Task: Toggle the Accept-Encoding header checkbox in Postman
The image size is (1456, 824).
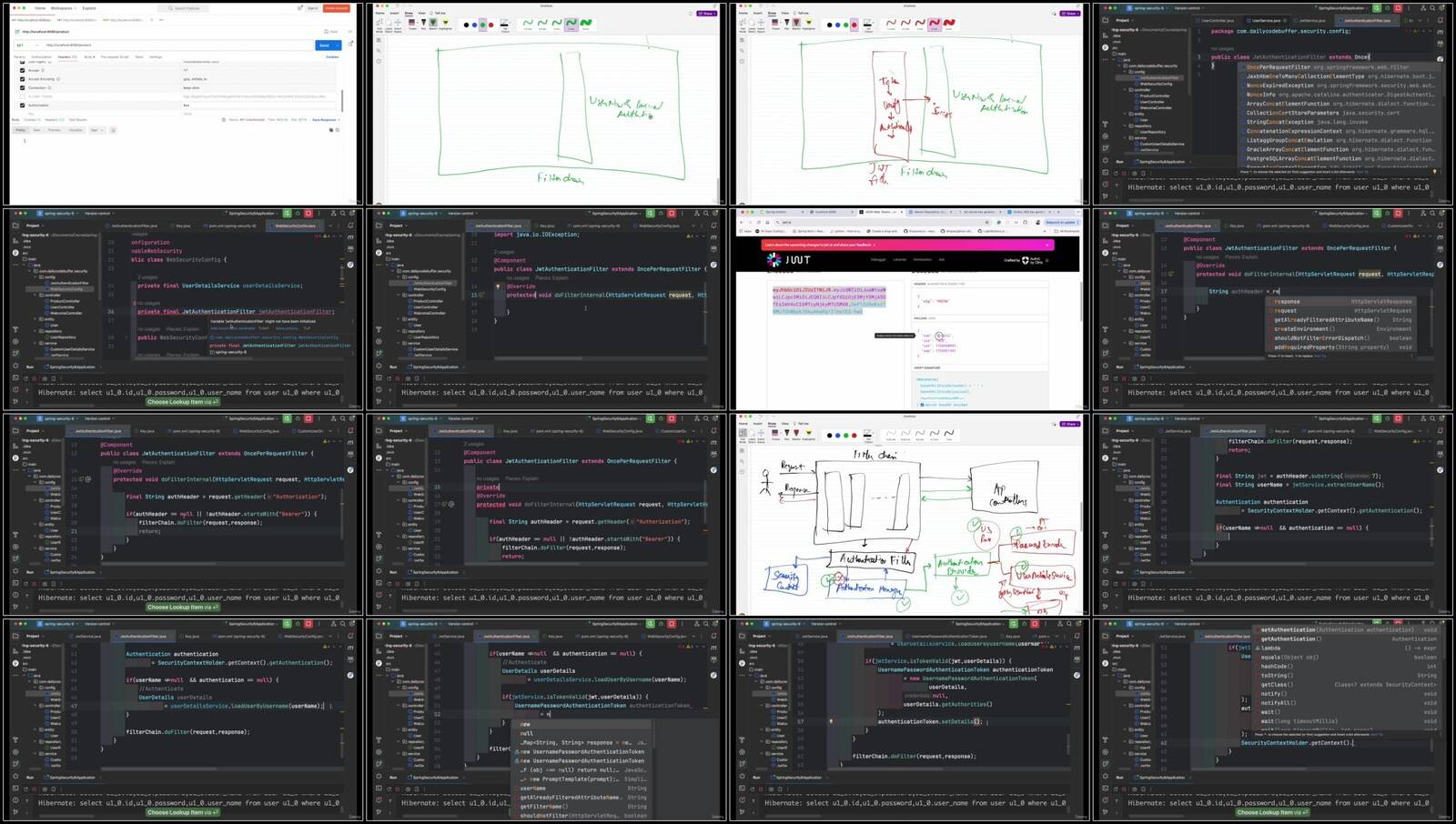Action: click(23, 79)
